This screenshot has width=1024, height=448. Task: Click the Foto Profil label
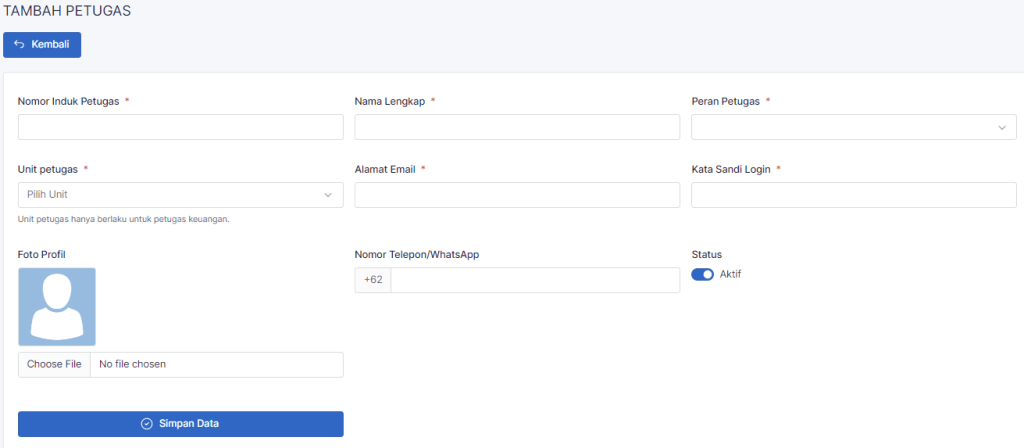coord(42,255)
